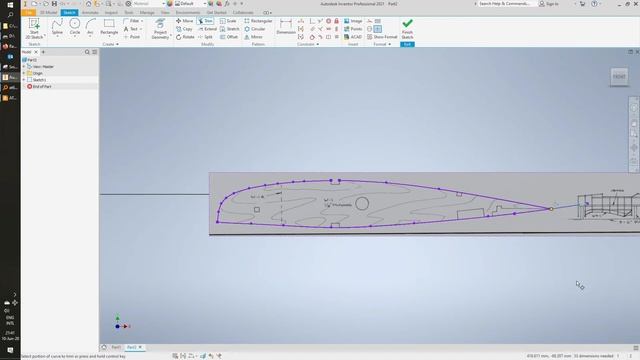
Task: Expand the Constrain panel dropdown
Action: coord(308,44)
